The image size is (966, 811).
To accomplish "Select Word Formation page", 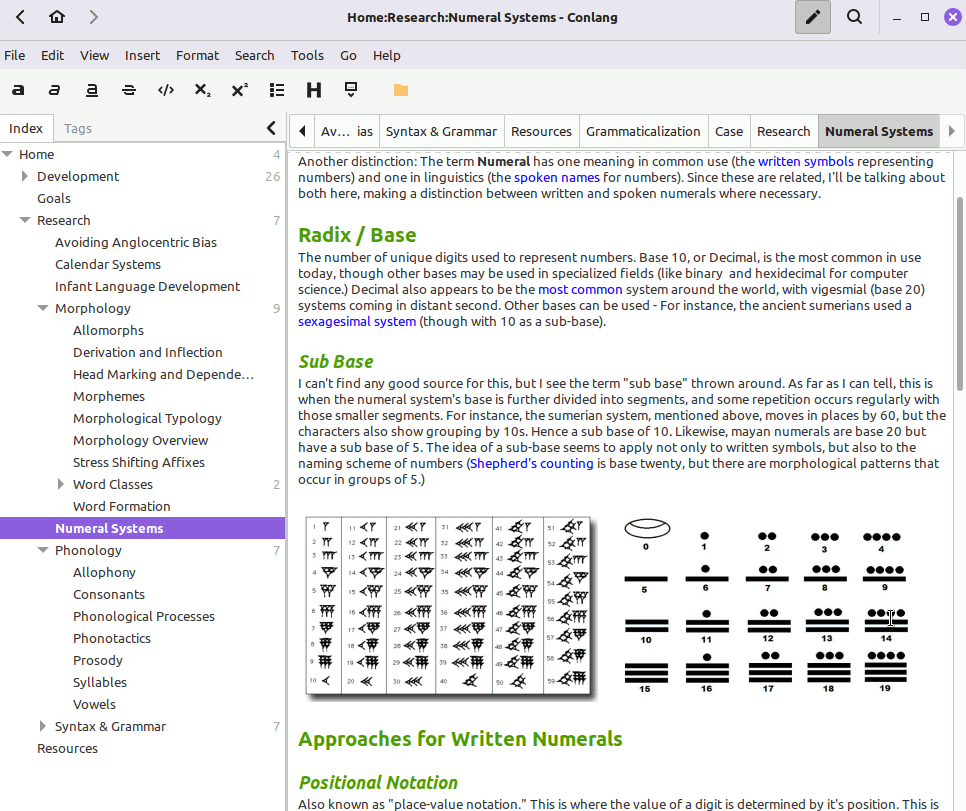I will 121,507.
